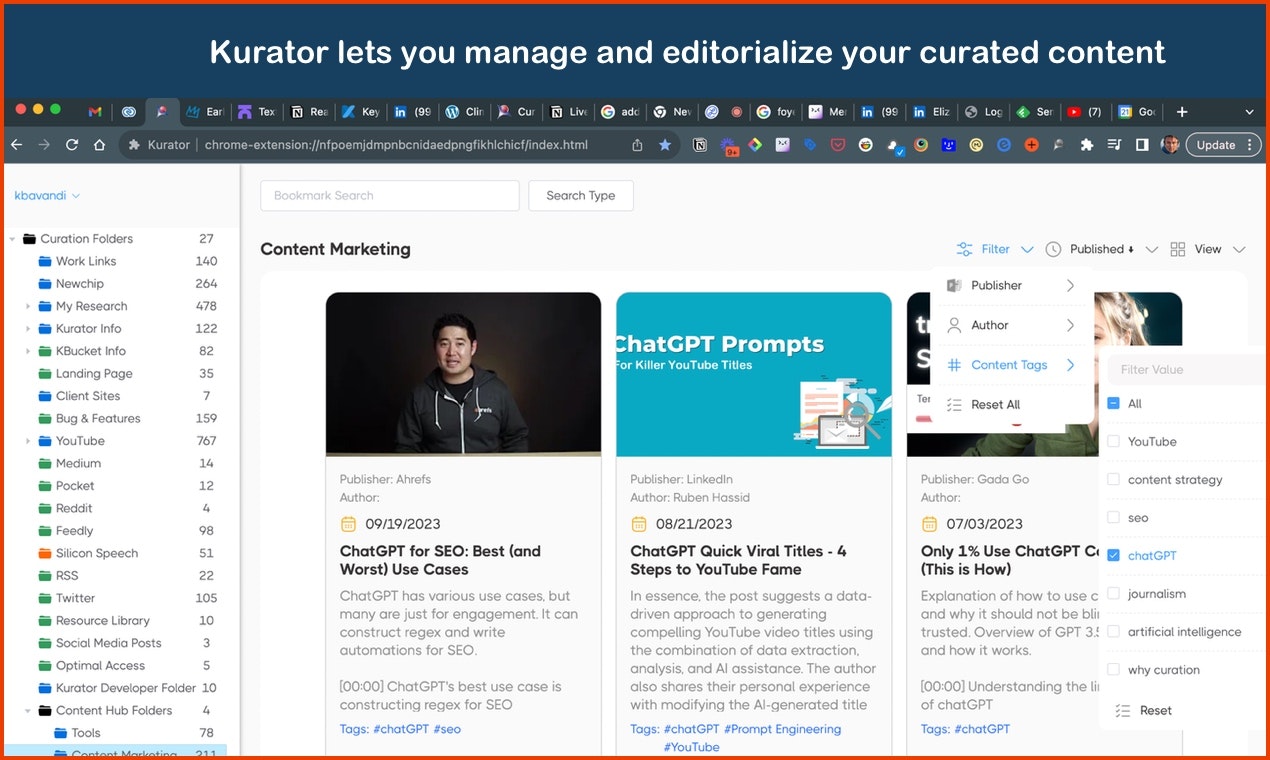Screen dimensions: 1270x760
Task: Click the calendar icon next to 09/19/2023
Action: coord(348,524)
